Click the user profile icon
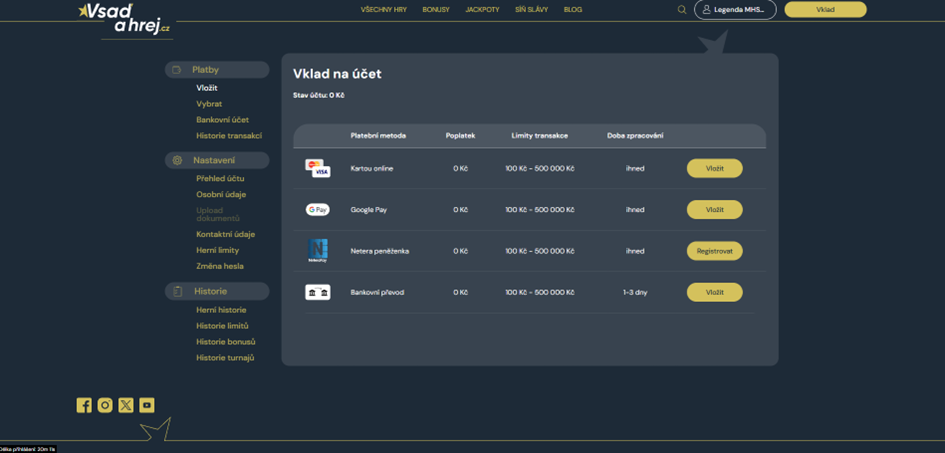 [707, 10]
